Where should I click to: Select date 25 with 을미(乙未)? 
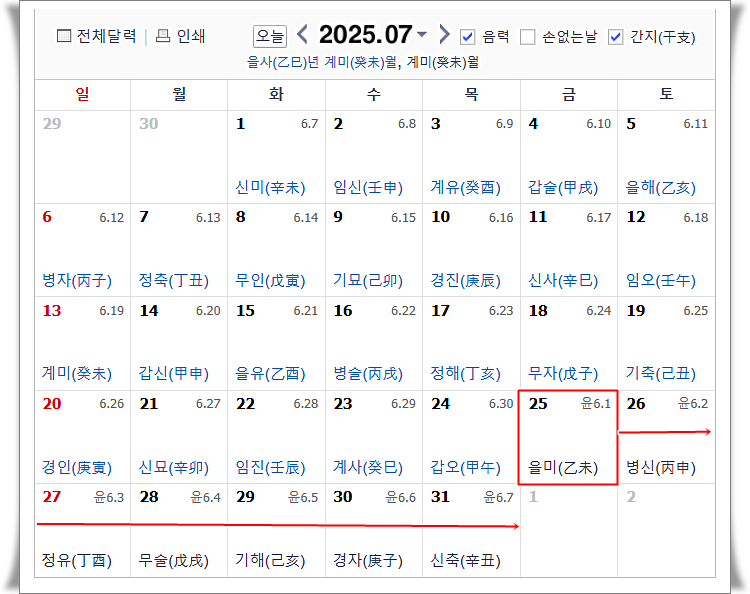568,437
